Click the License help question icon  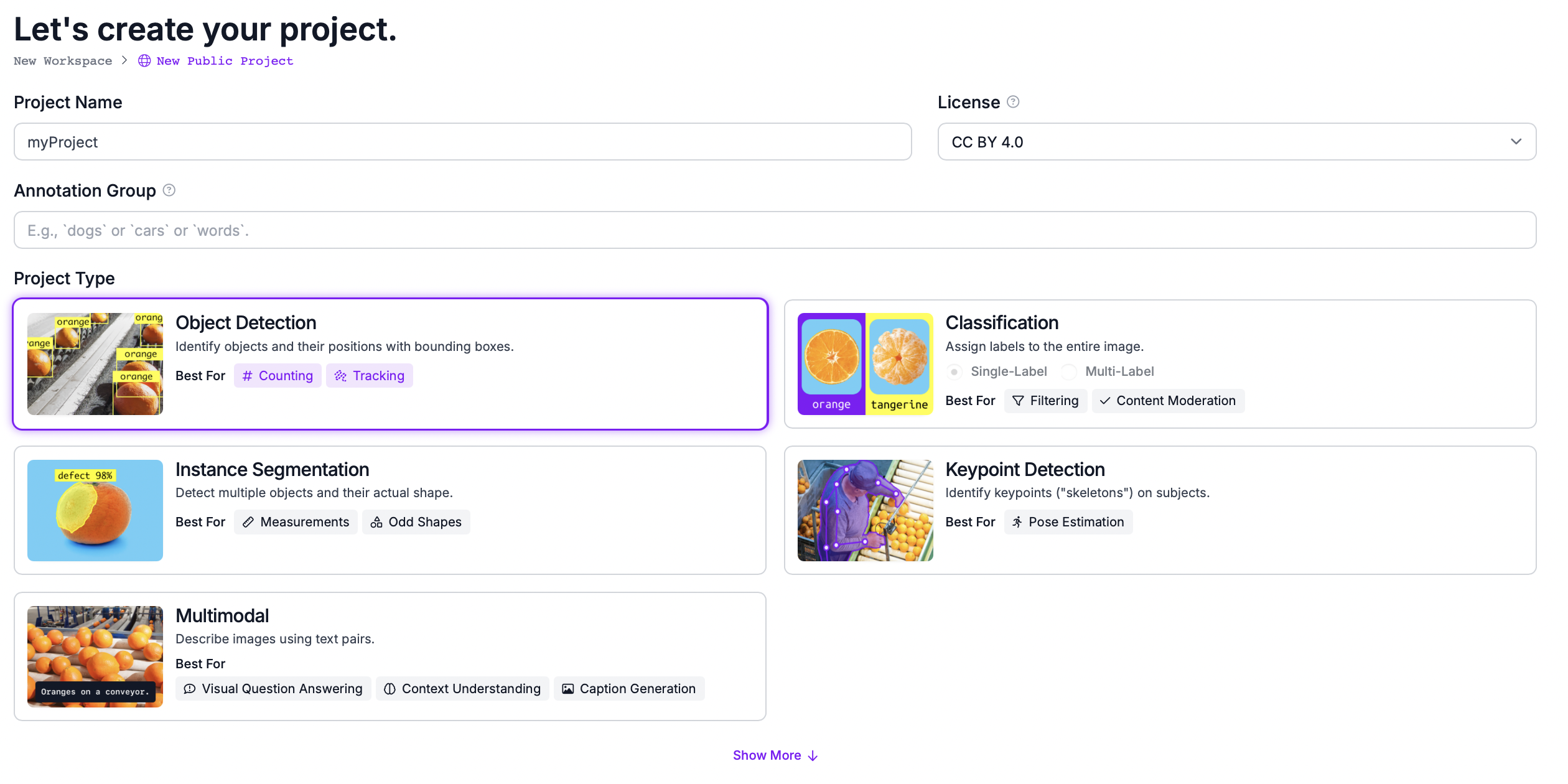coord(1013,102)
